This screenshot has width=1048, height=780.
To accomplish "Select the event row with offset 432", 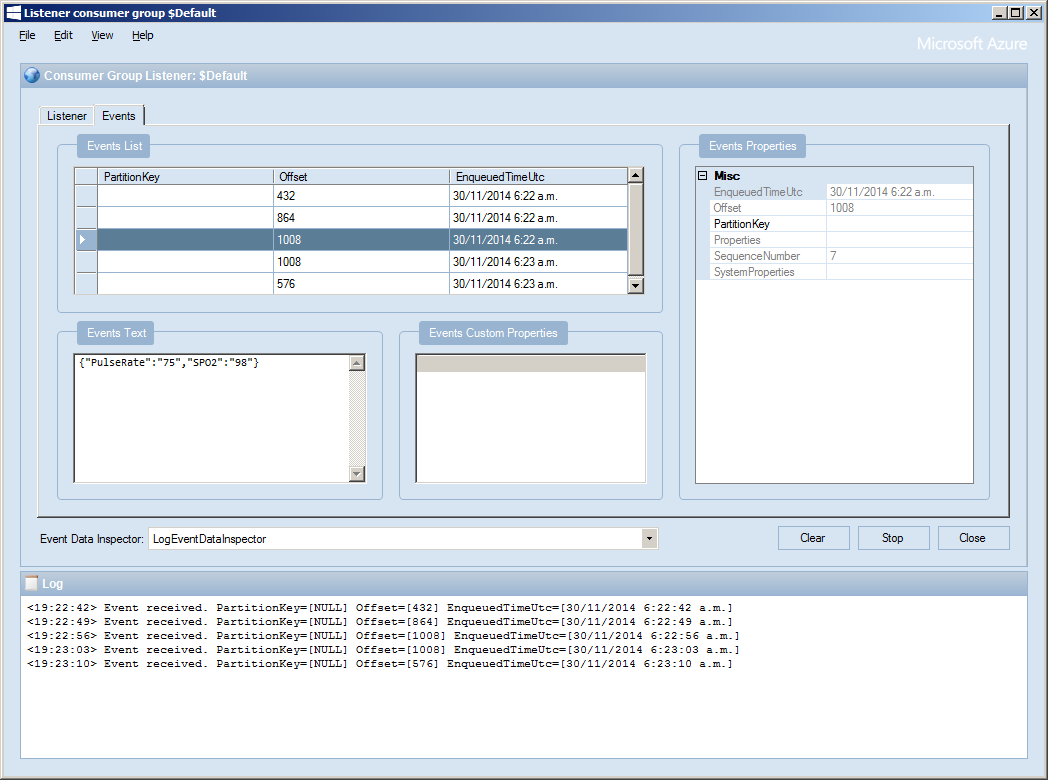I will pyautogui.click(x=360, y=196).
